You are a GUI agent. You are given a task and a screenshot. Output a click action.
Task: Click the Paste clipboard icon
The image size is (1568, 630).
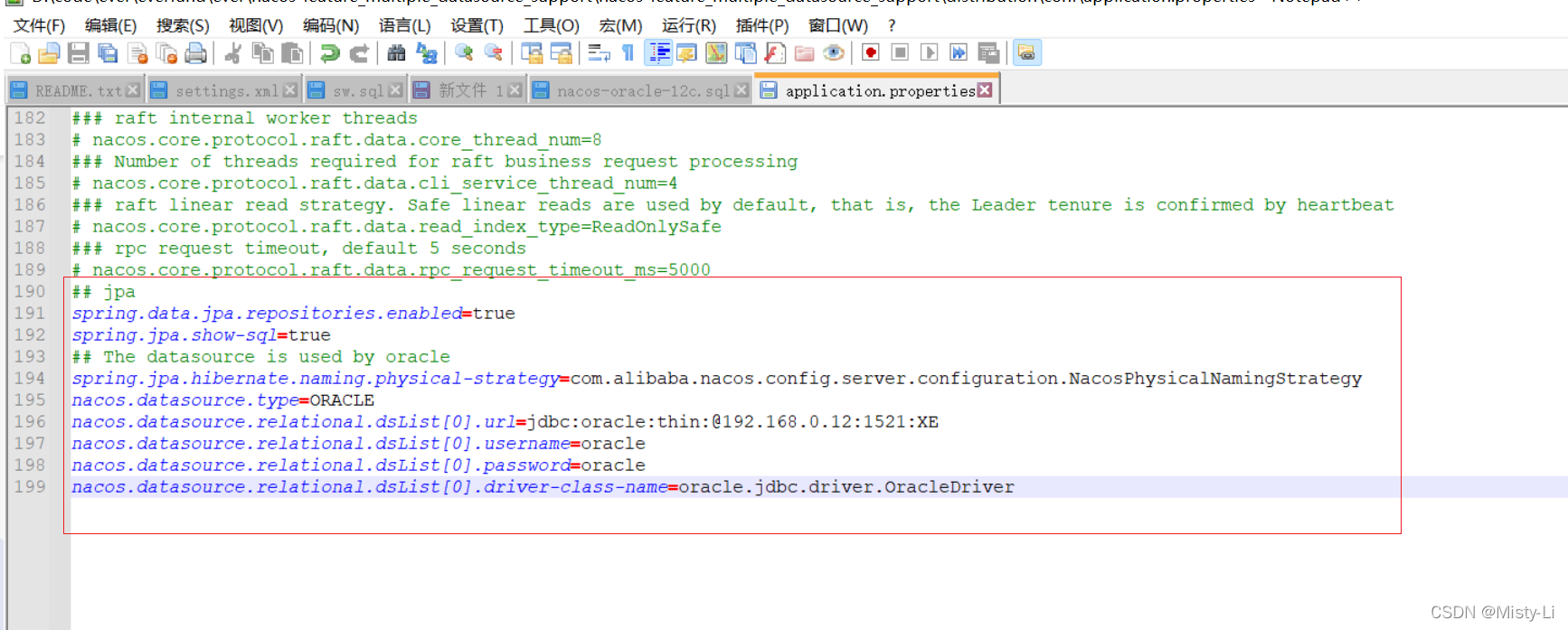coord(291,53)
